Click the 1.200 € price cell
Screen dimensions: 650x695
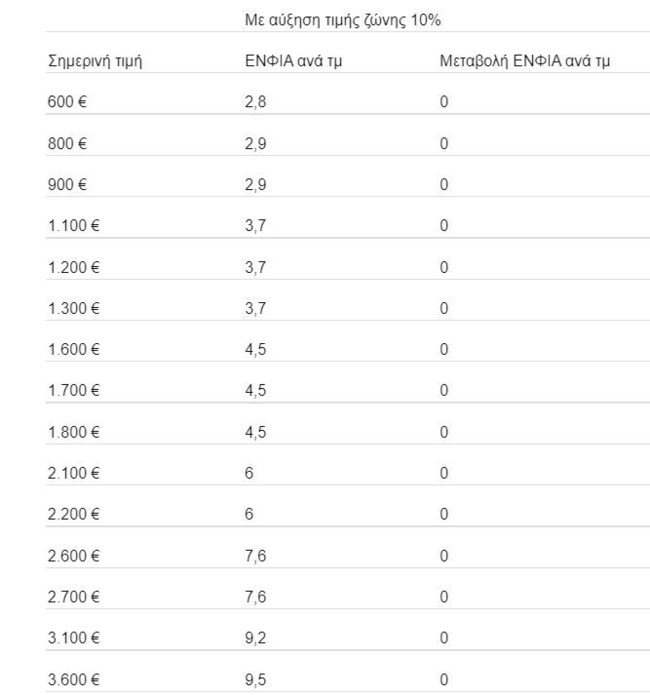coord(74,267)
